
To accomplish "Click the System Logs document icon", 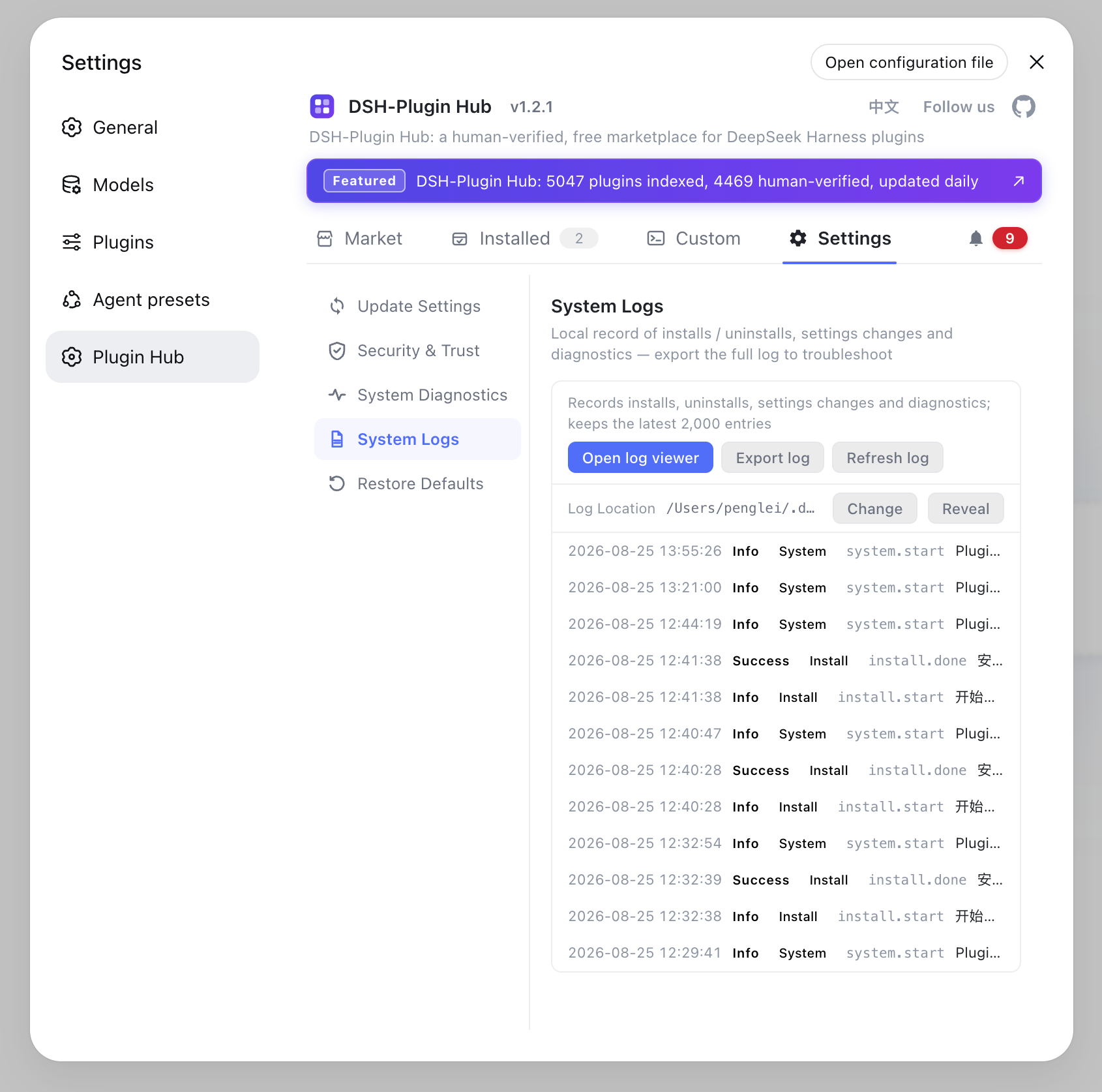I will click(x=337, y=439).
